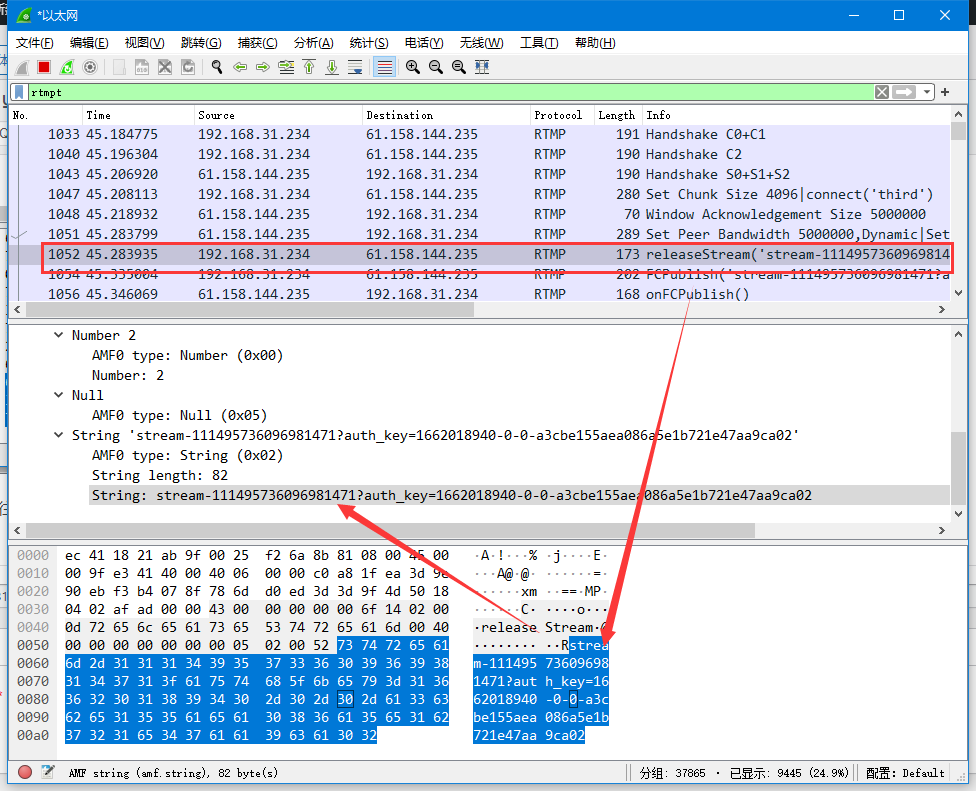Sort by the No. column header
This screenshot has width=976, height=791.
tap(46, 115)
